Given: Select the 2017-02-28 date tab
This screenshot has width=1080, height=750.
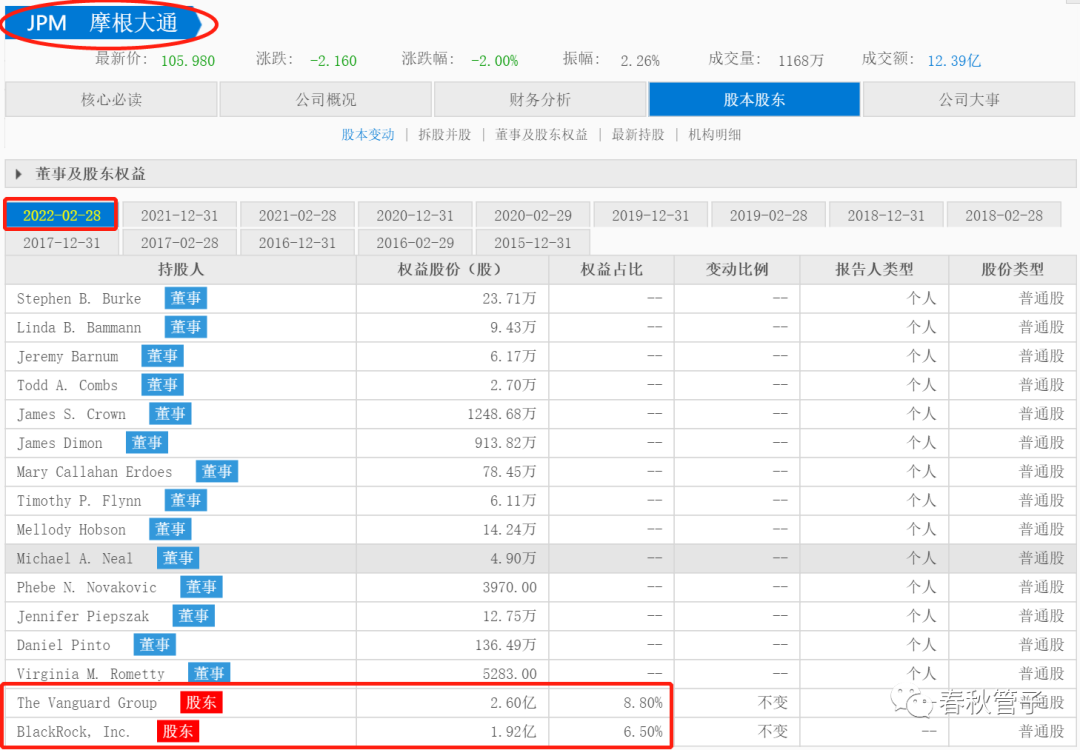Looking at the screenshot, I should click(x=179, y=243).
